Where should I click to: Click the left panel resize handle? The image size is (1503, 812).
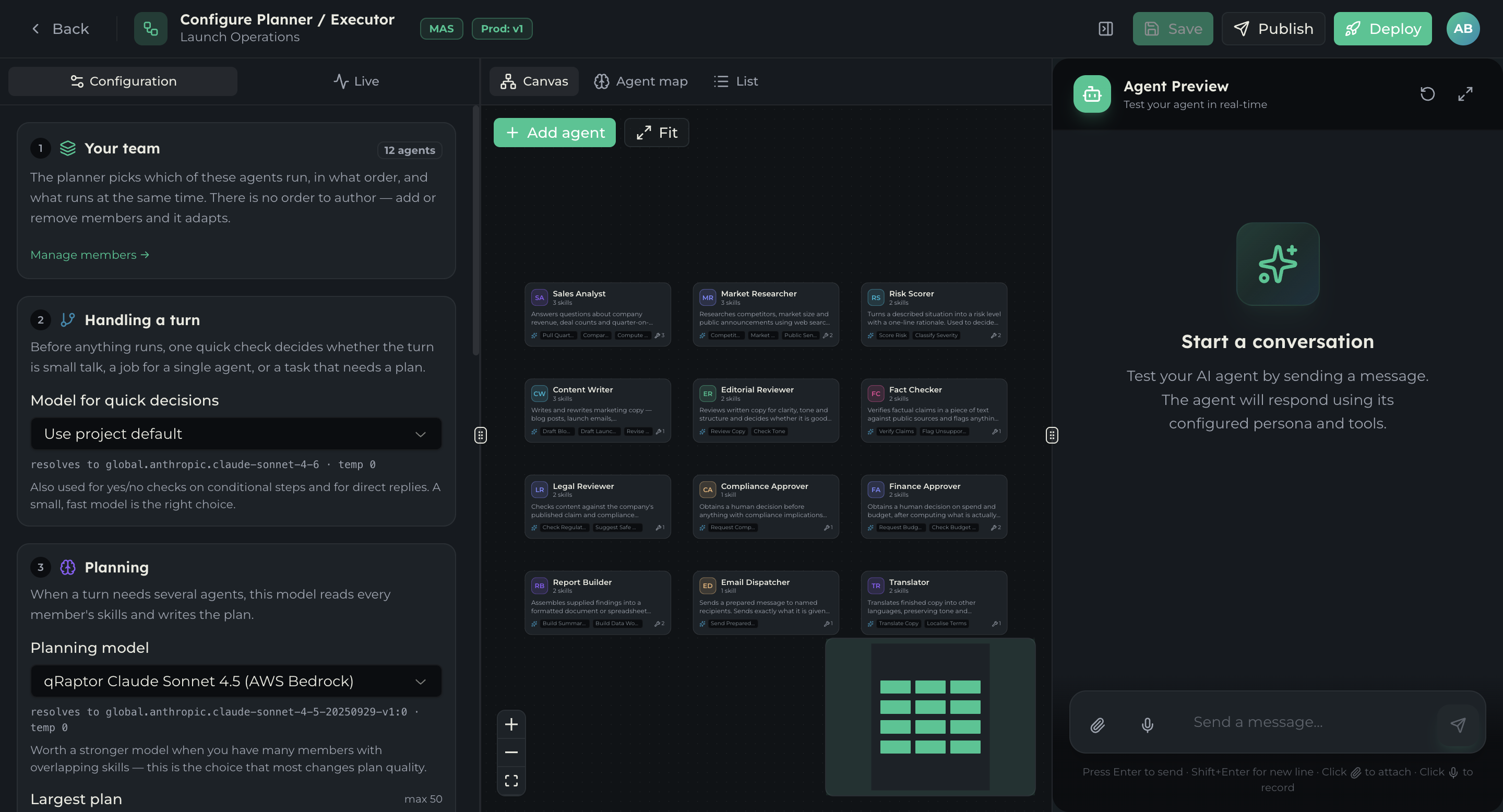pos(480,435)
